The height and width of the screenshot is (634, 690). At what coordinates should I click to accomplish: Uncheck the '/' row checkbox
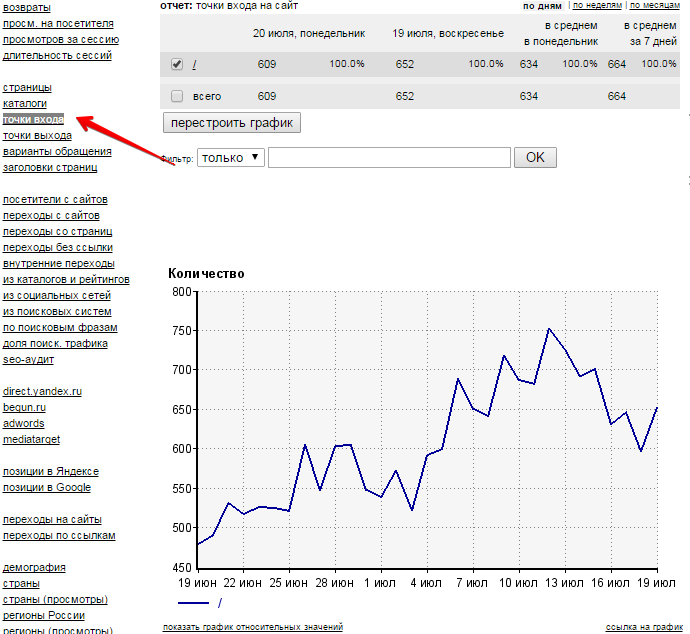(x=177, y=64)
